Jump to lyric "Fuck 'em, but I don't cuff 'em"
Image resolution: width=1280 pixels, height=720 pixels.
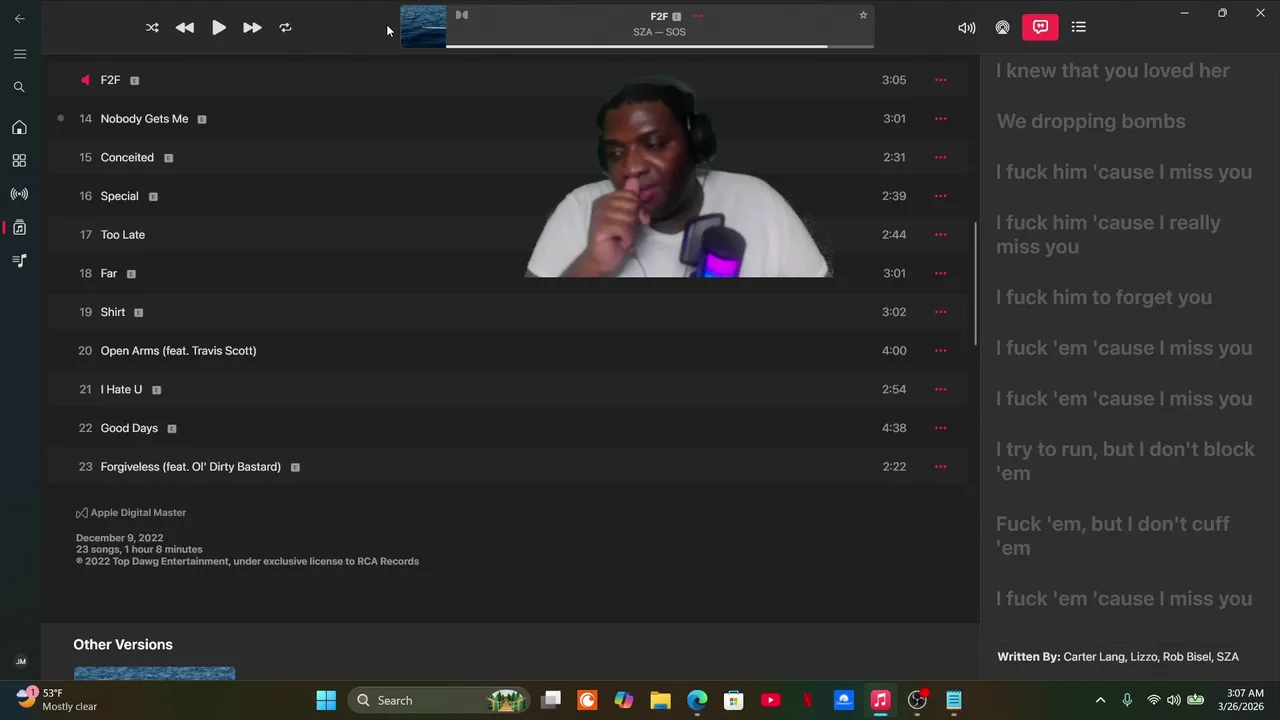point(1113,536)
